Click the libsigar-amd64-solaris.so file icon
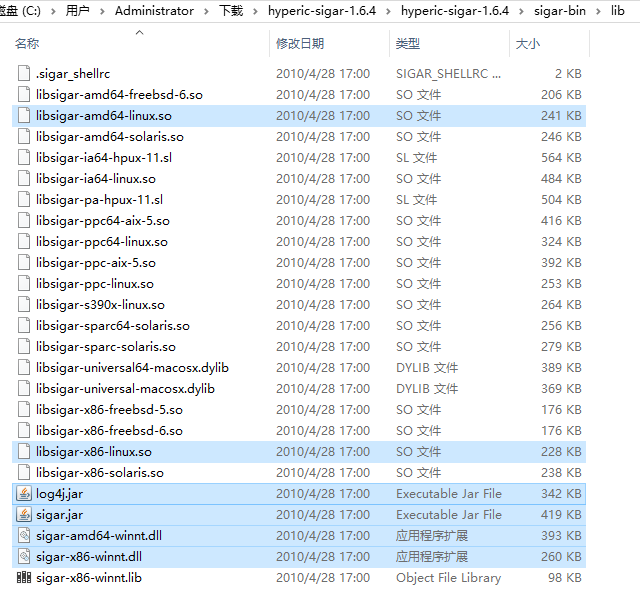Image resolution: width=640 pixels, height=599 pixels. click(24, 136)
